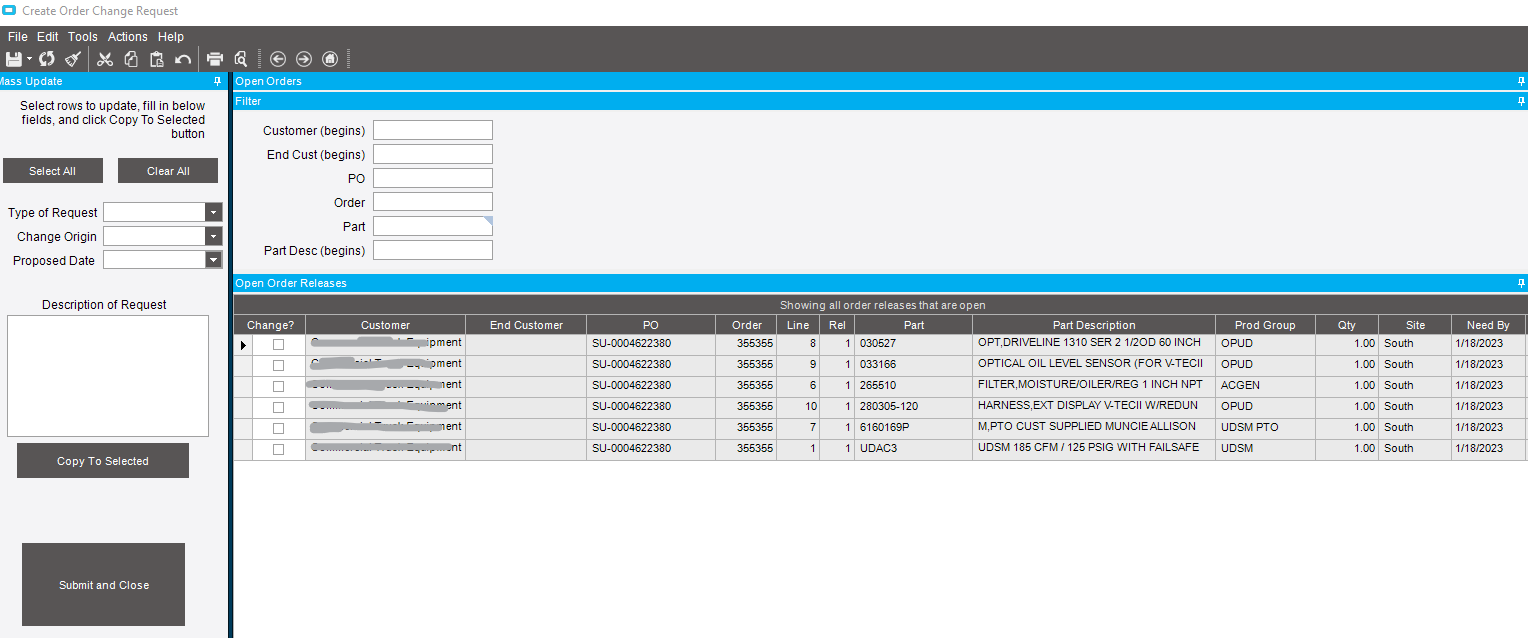
Task: Click the Home navigation icon
Action: coord(330,59)
